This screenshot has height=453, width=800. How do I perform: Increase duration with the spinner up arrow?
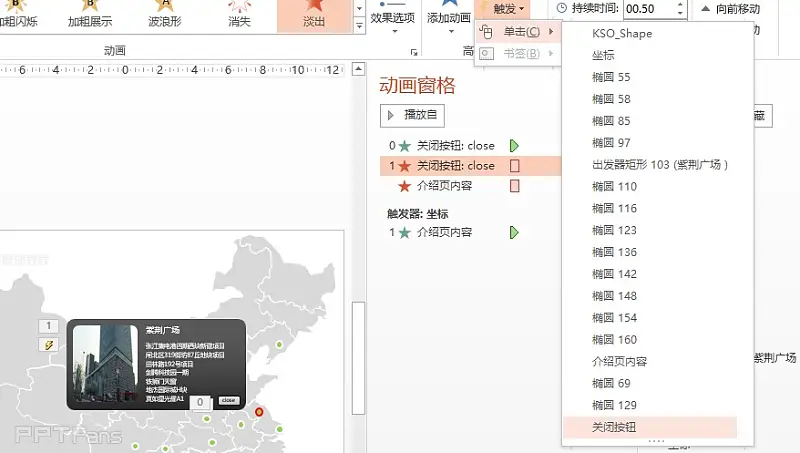680,5
